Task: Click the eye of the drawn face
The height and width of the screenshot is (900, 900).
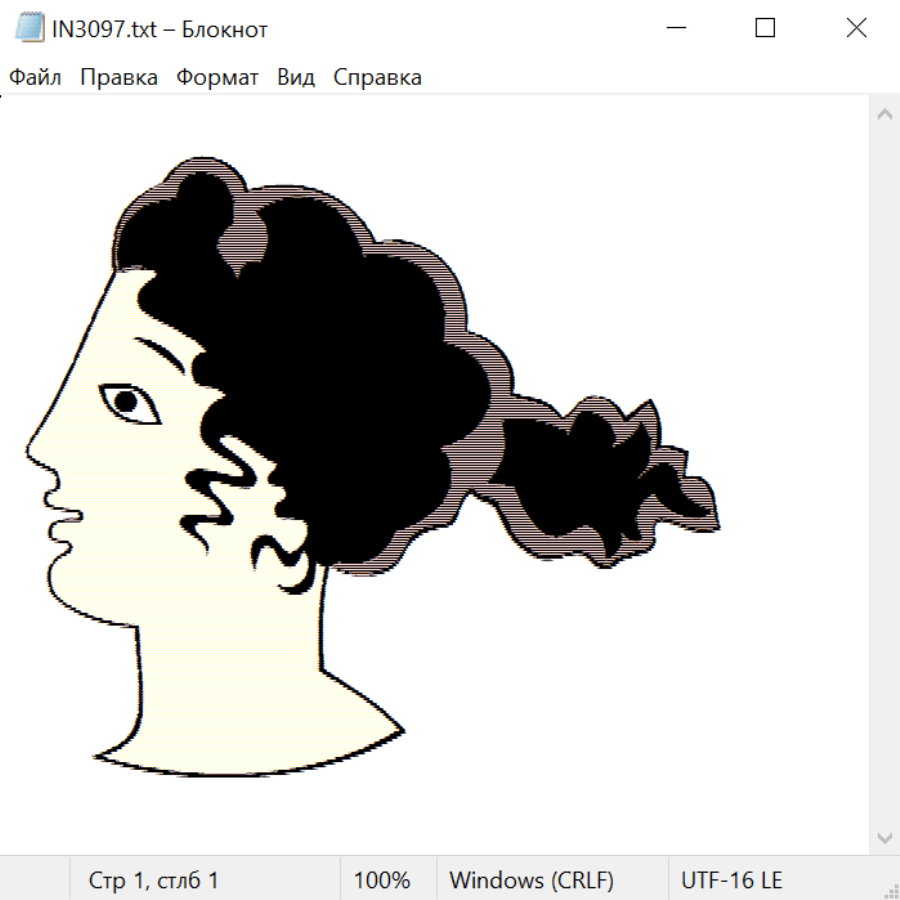Action: click(127, 402)
